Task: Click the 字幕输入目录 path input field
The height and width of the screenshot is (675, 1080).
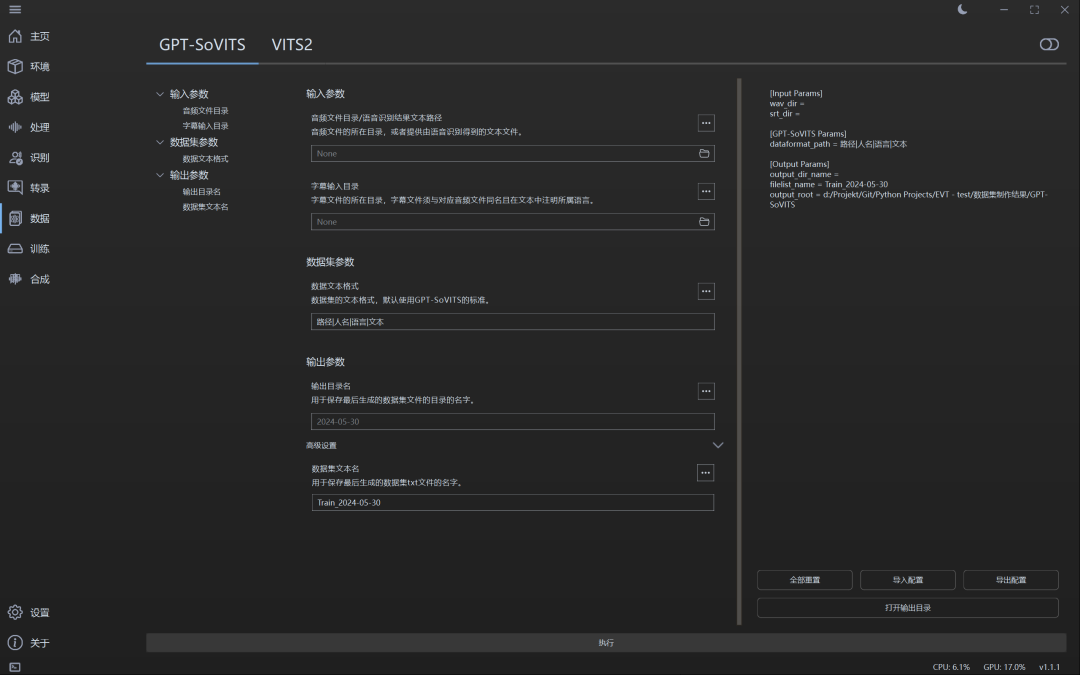Action: pyautogui.click(x=512, y=222)
